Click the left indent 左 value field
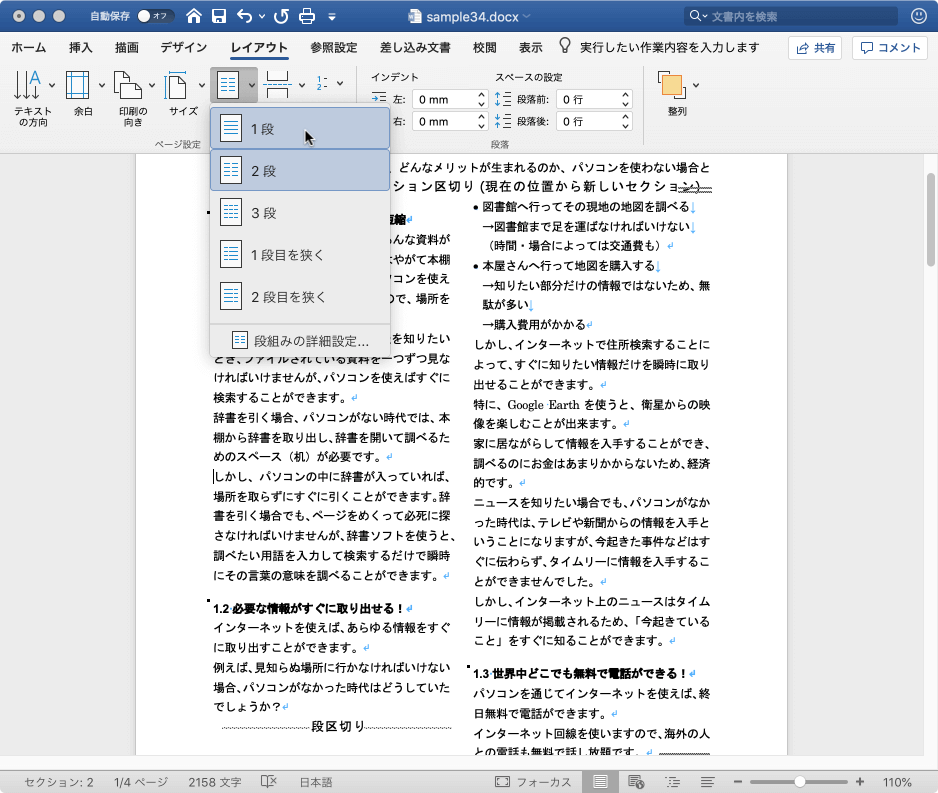The width and height of the screenshot is (938, 793). coord(444,99)
